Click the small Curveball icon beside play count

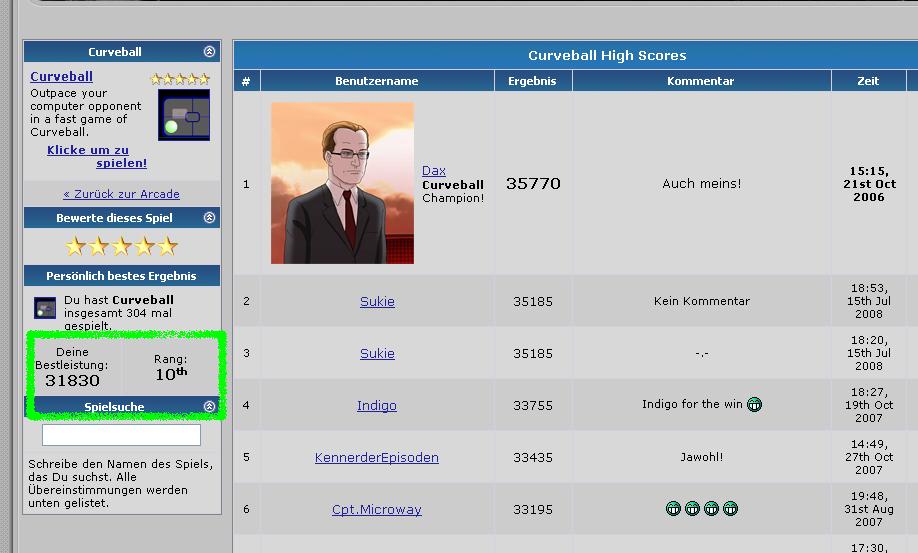click(x=45, y=308)
